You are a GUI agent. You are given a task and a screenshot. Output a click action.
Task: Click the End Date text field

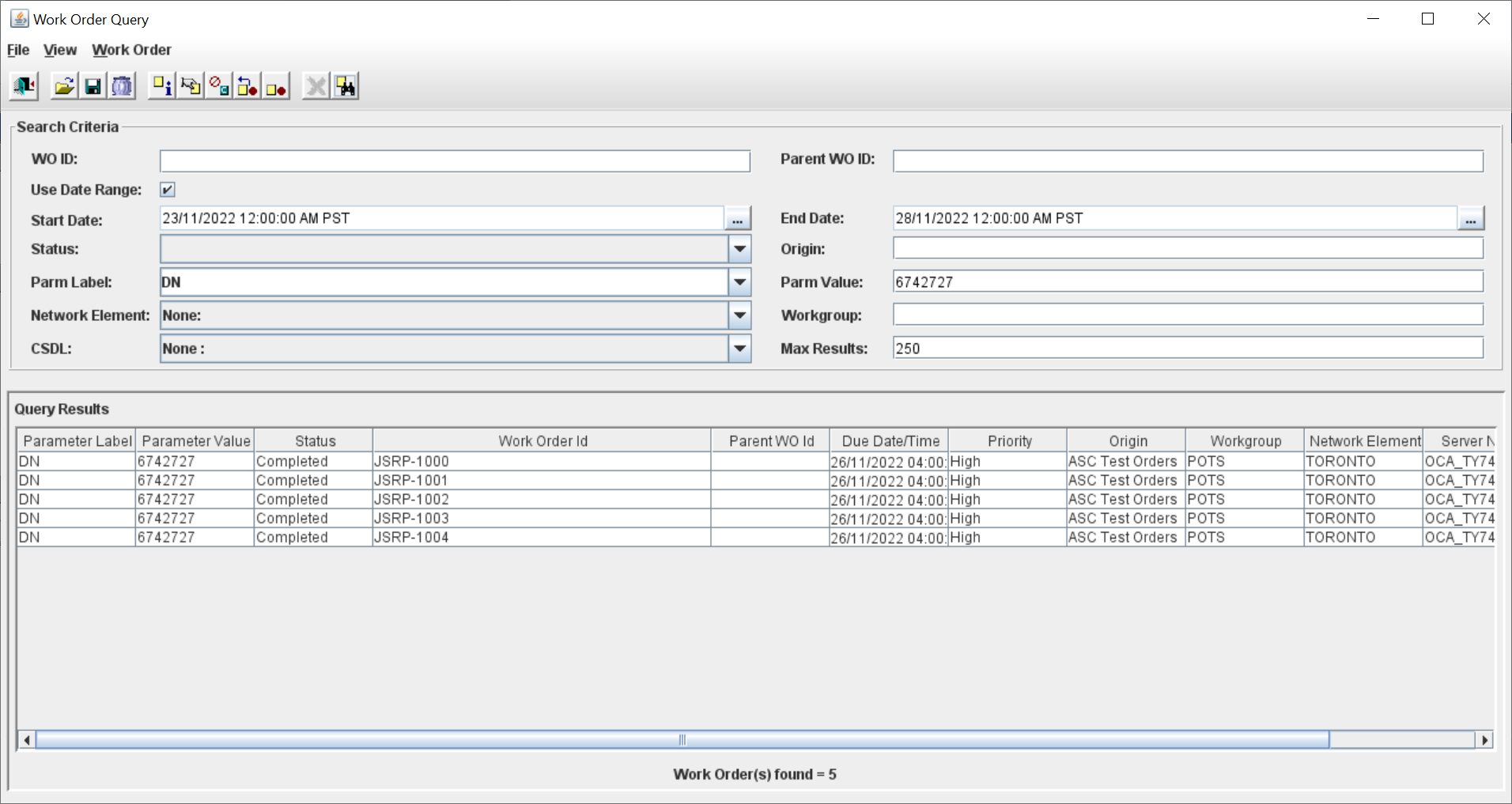pos(1175,219)
